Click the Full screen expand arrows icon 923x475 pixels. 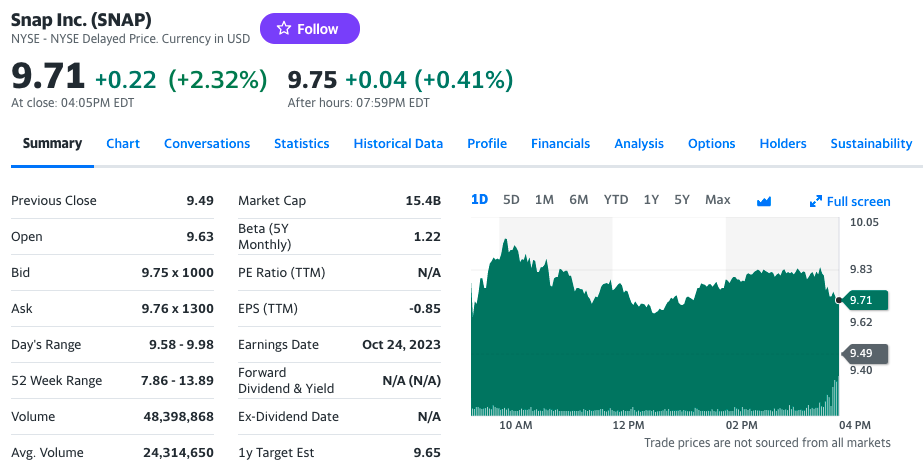point(815,201)
